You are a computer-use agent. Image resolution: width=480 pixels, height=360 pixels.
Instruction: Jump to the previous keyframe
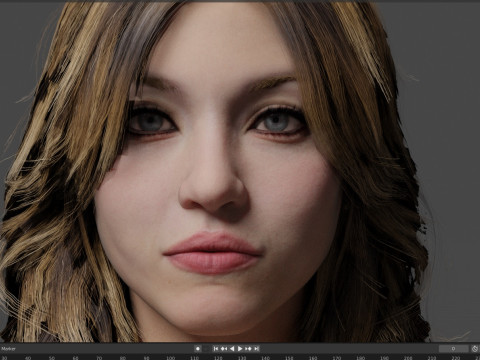[x=224, y=349]
